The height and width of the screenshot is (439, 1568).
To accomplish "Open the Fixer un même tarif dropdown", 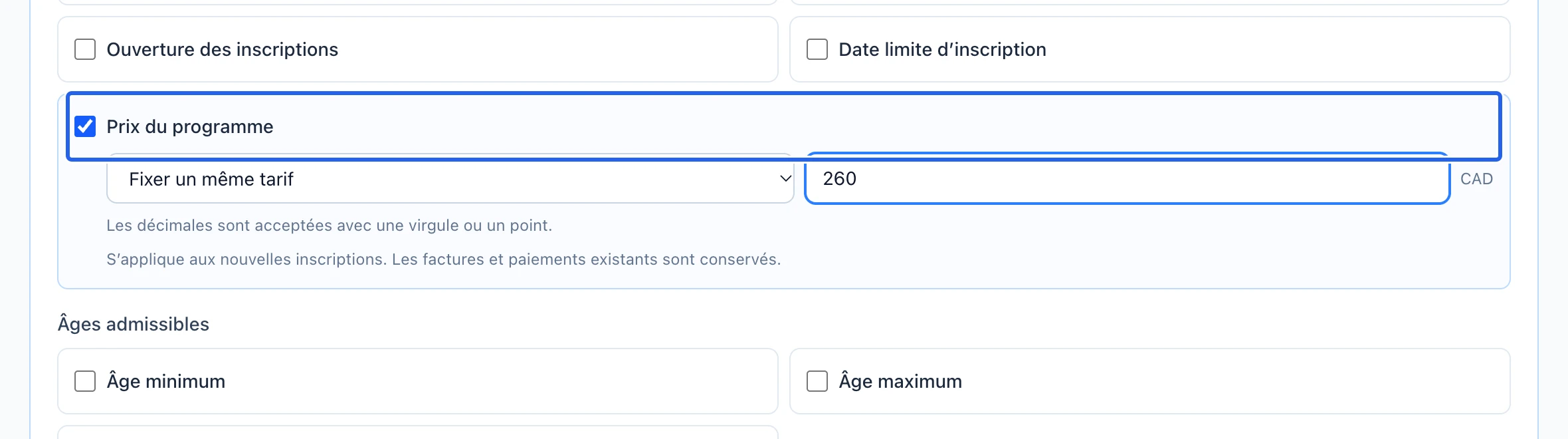I will click(x=450, y=179).
